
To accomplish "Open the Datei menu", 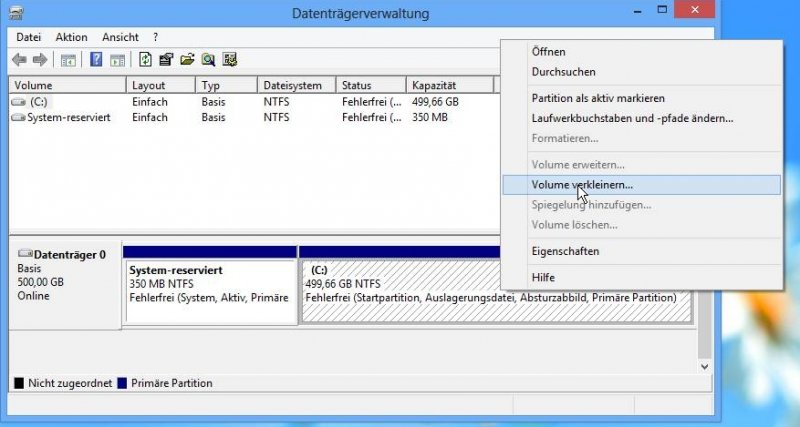I will (29, 37).
